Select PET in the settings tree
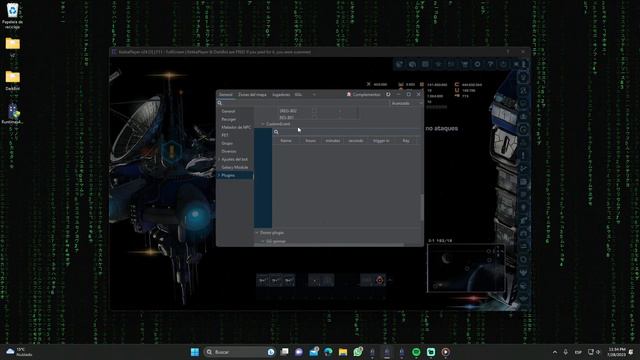 [224, 135]
